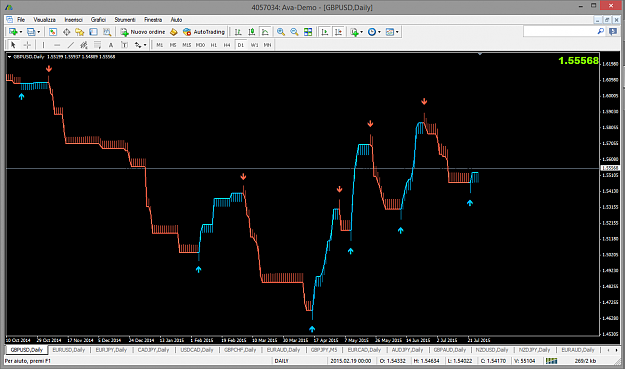Expand the Templates dropdown arrow
This screenshot has height=369, width=625.
tap(397, 32)
